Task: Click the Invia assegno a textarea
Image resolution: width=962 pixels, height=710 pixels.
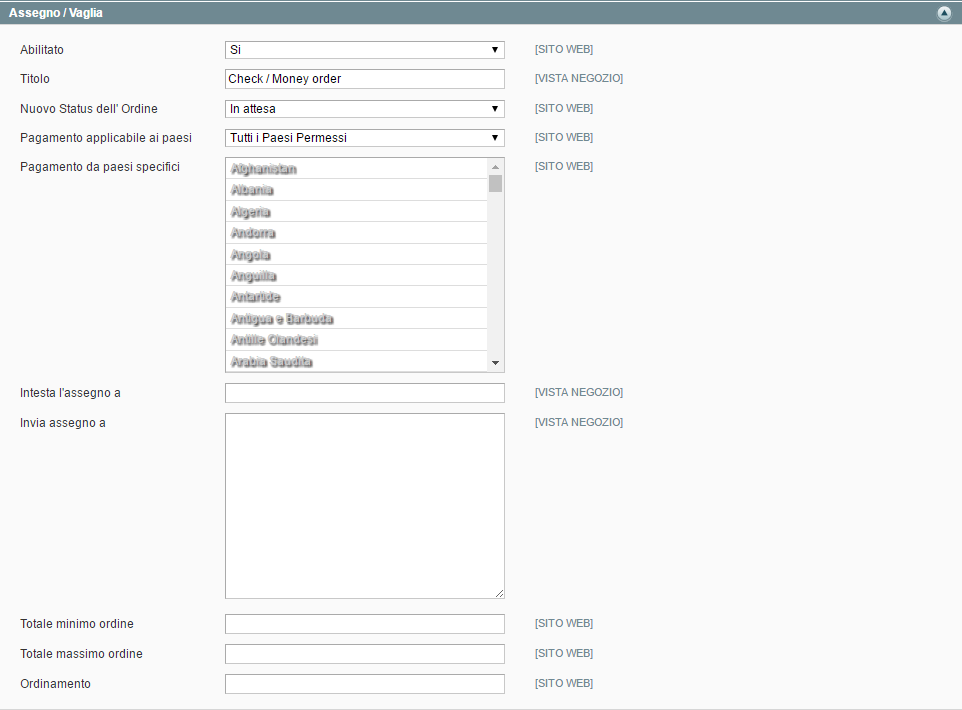Action: click(364, 505)
